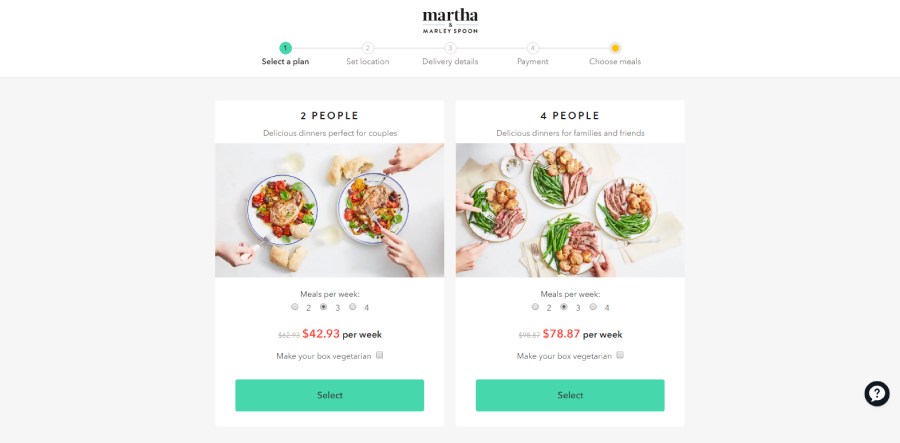The height and width of the screenshot is (443, 900).
Task: Choose 2 meals per week for 2 people
Action: (294, 306)
